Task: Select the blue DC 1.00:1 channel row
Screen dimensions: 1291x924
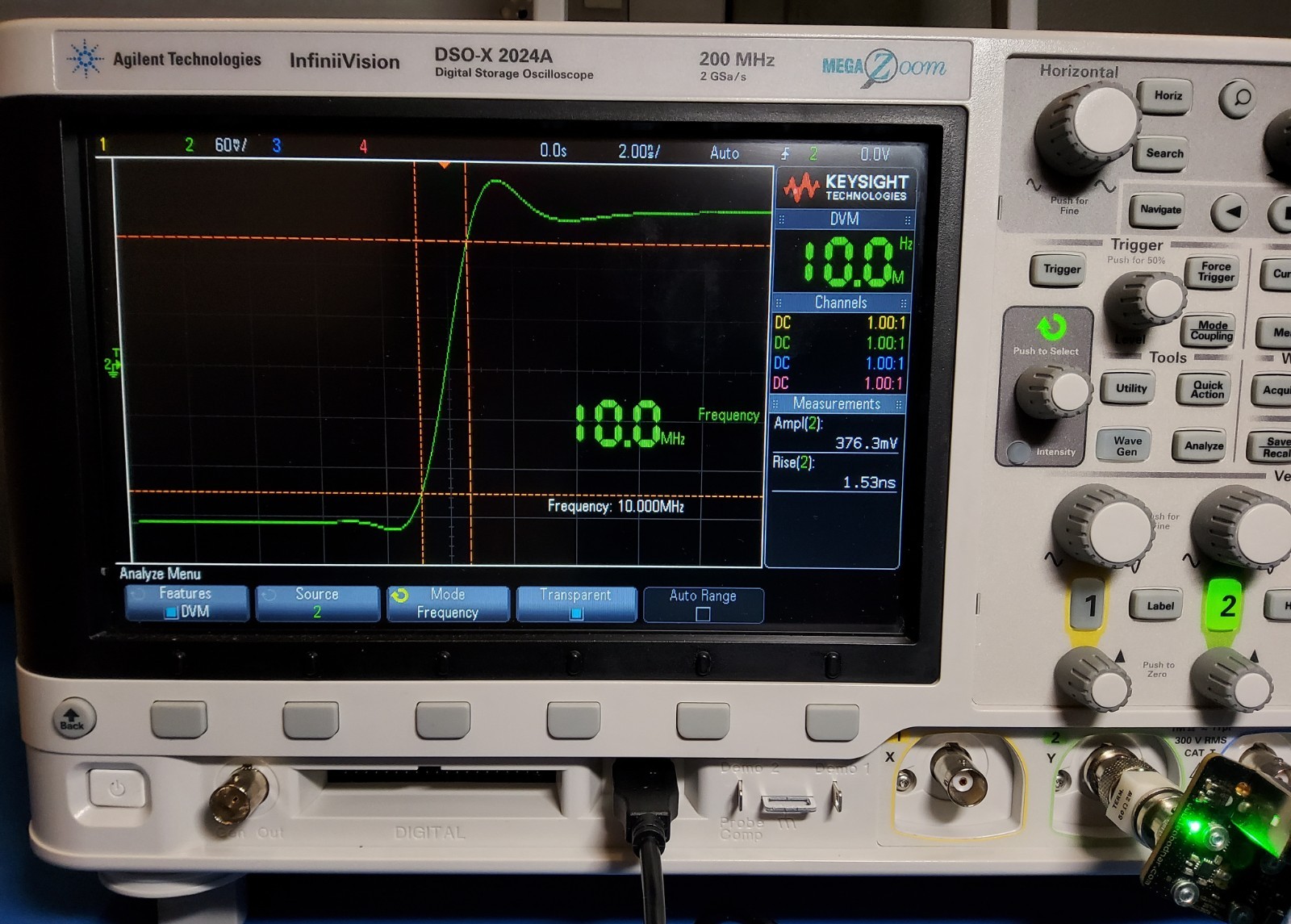Action: pos(839,363)
